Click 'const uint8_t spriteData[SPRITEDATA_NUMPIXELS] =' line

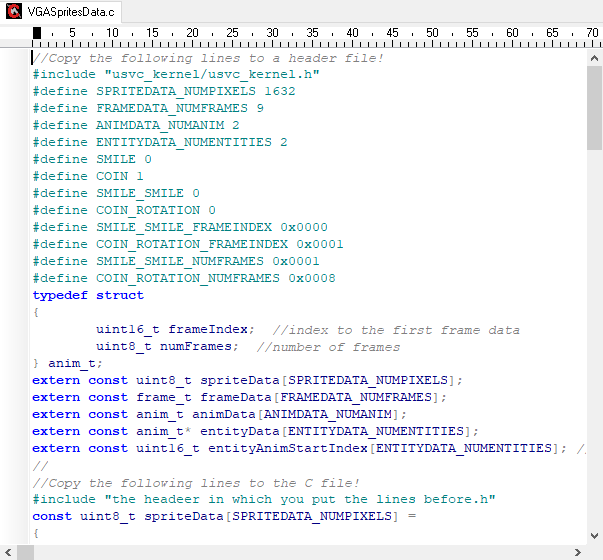coord(224,516)
